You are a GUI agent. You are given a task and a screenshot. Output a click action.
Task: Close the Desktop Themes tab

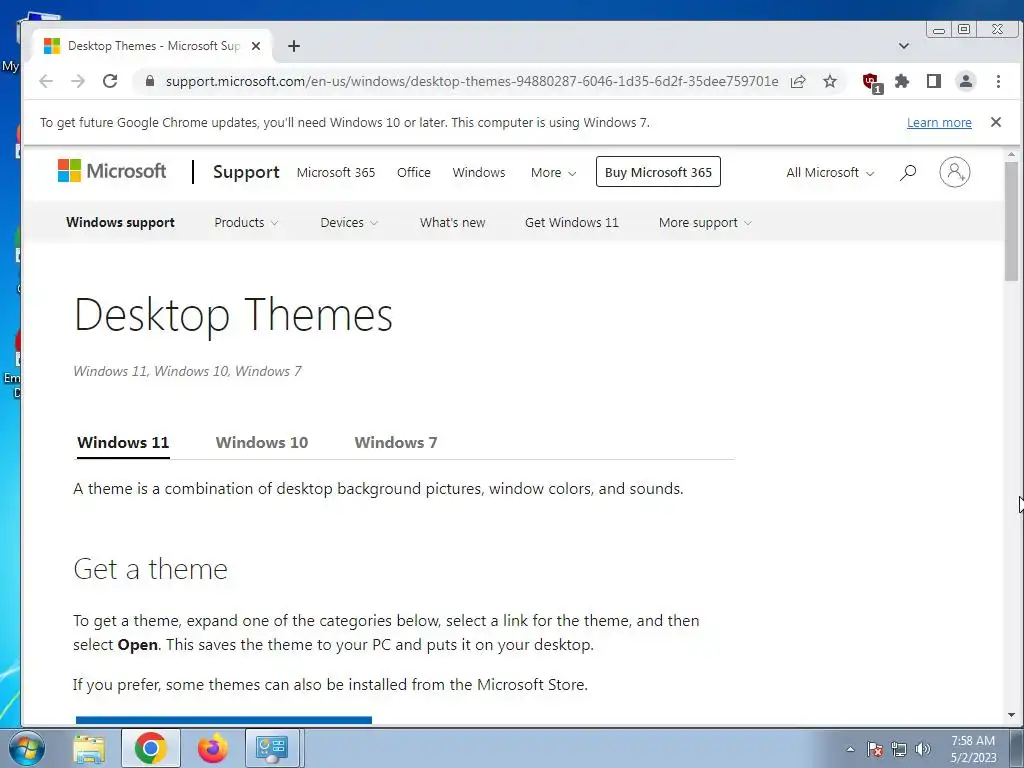point(256,46)
